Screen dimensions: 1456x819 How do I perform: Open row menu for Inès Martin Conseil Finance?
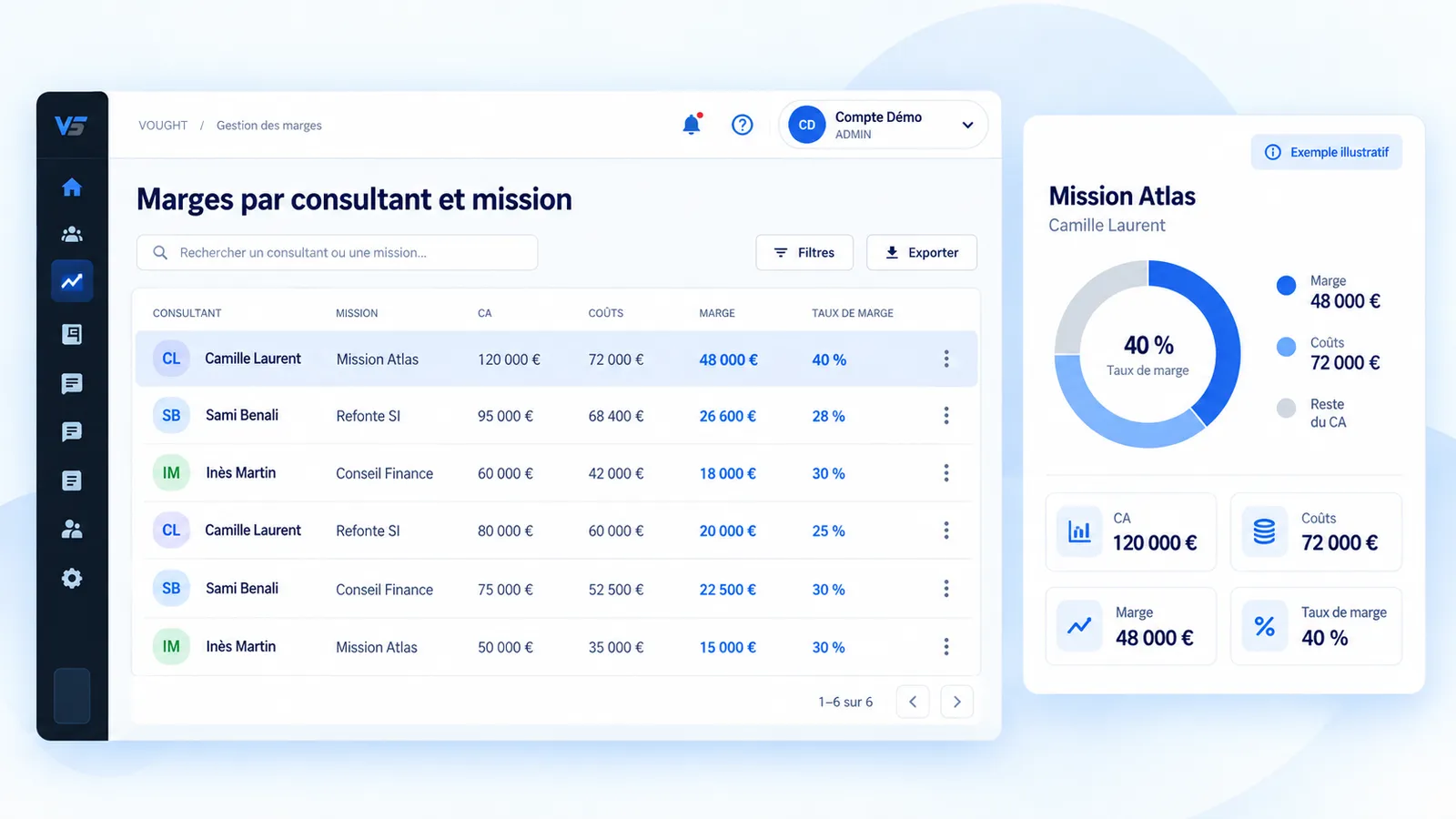pos(946,473)
